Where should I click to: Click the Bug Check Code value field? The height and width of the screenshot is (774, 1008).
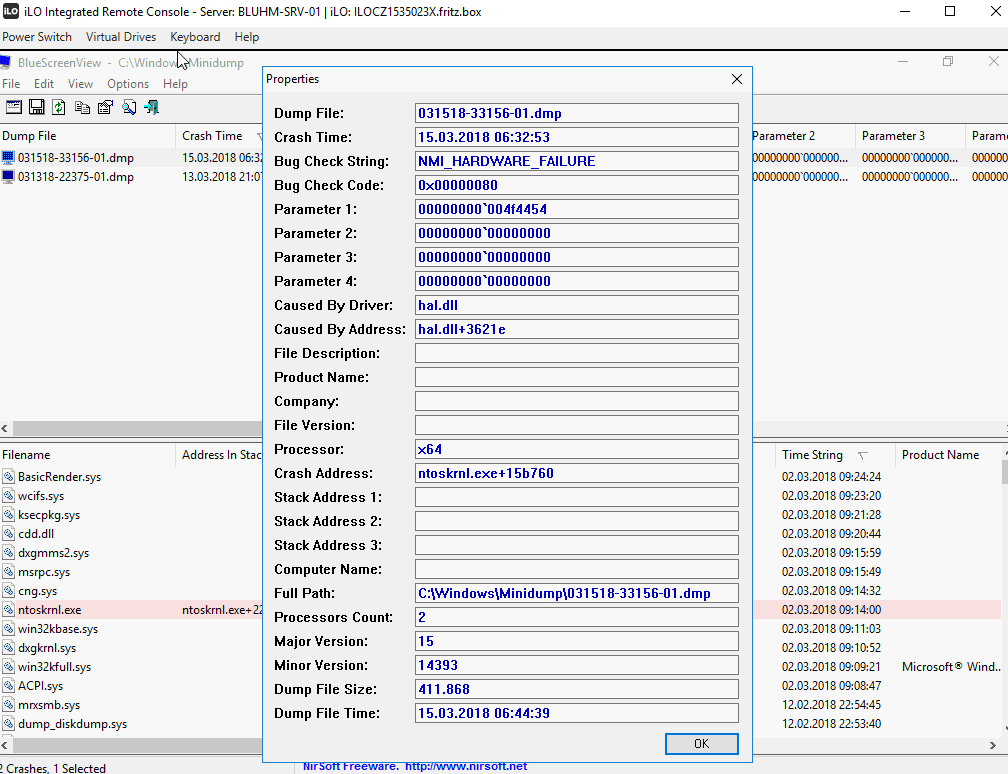(577, 185)
